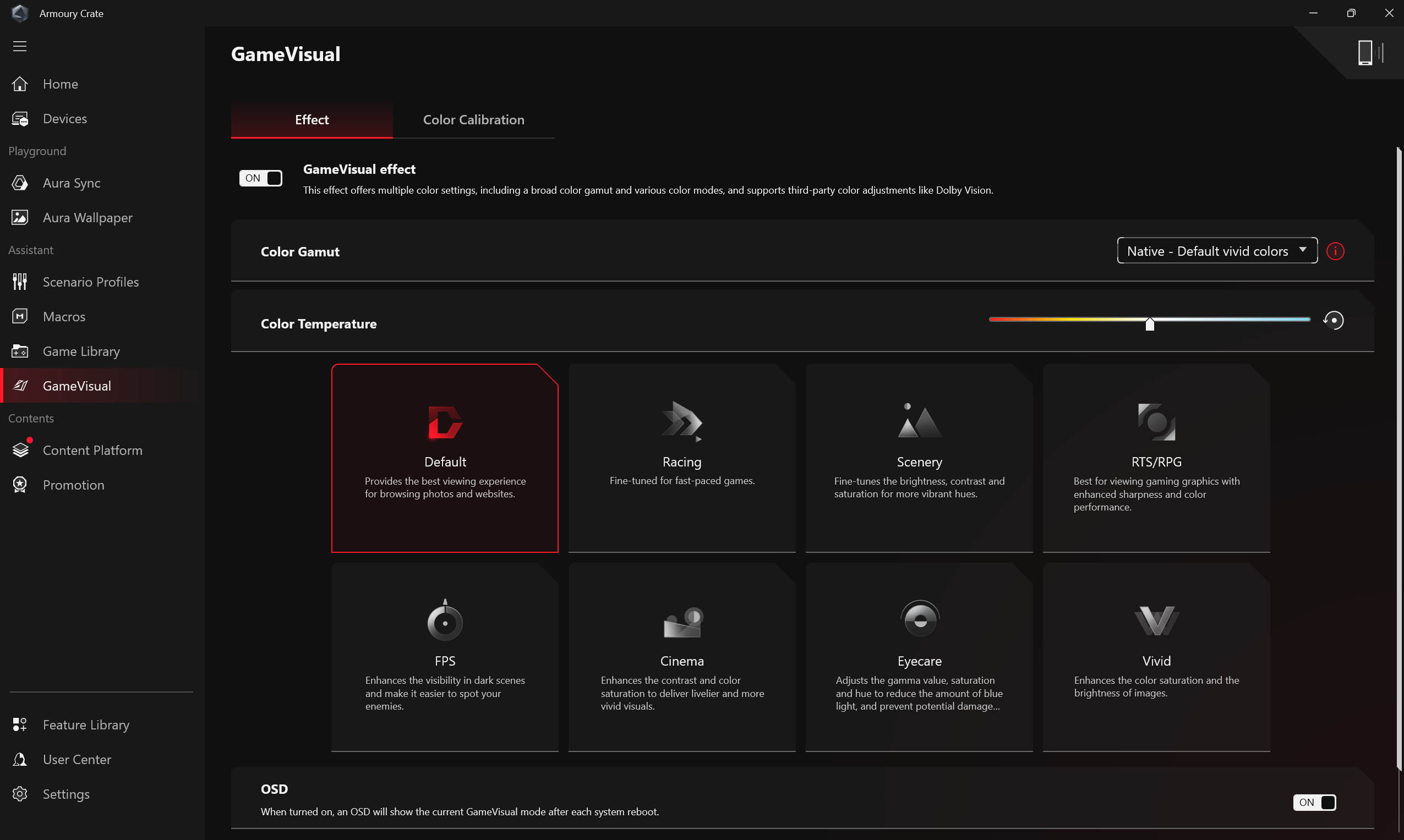Click the Vivid V icon
Image resolution: width=1404 pixels, height=840 pixels.
coord(1156,621)
